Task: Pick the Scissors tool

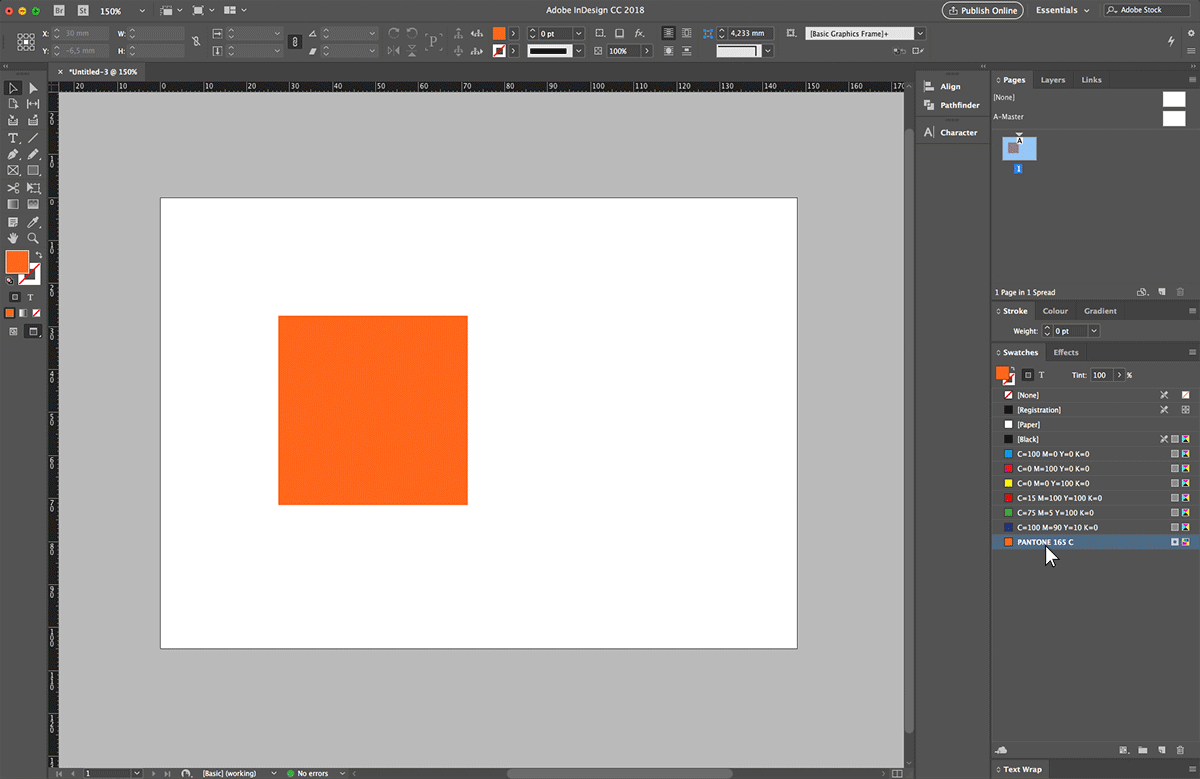Action: click(x=13, y=188)
